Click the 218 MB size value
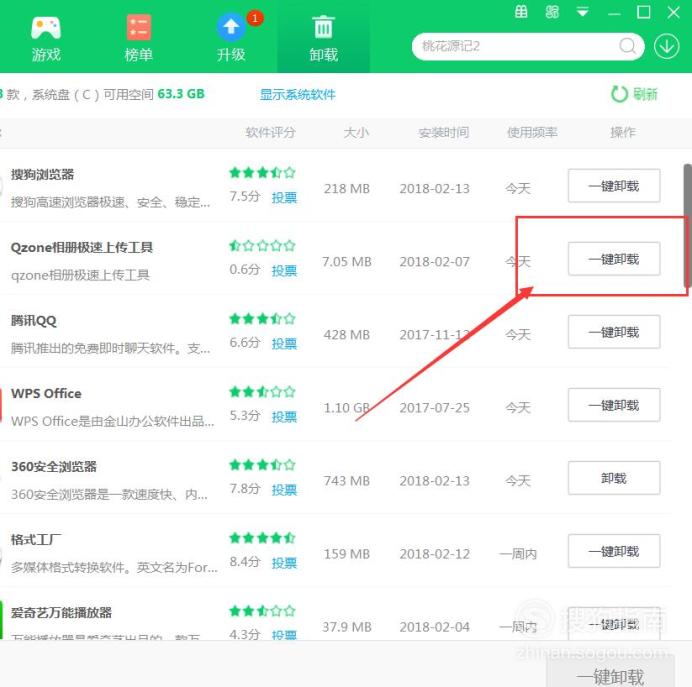This screenshot has width=692, height=687. pyautogui.click(x=347, y=189)
